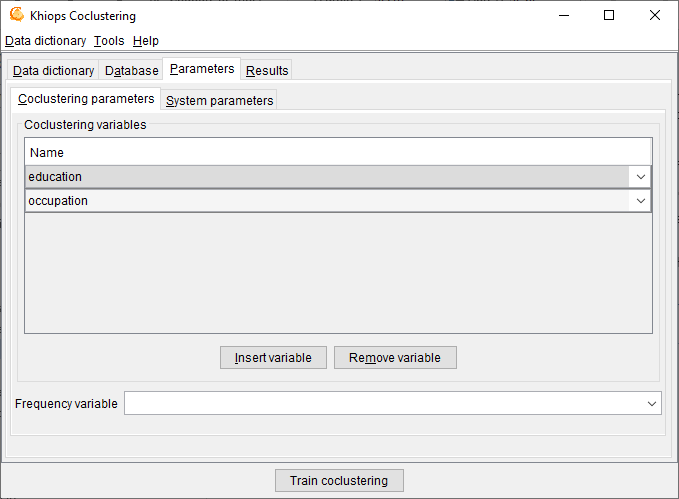Open the Help menu
Viewport: 679px width, 499px height.
pos(146,41)
